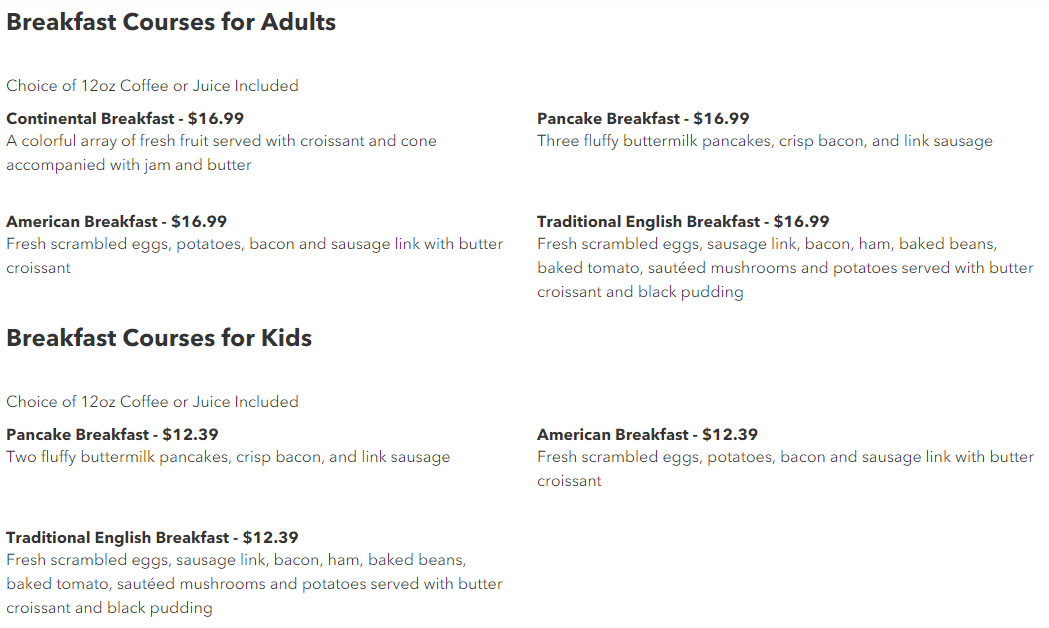
Task: Click the Breakfast Courses for Kids heading
Action: coord(159,338)
